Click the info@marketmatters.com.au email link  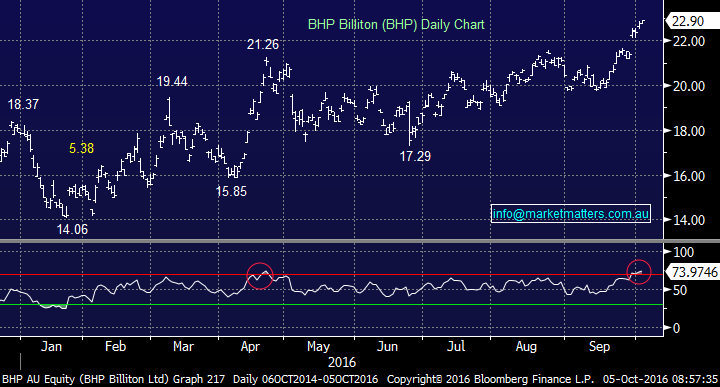[571, 214]
